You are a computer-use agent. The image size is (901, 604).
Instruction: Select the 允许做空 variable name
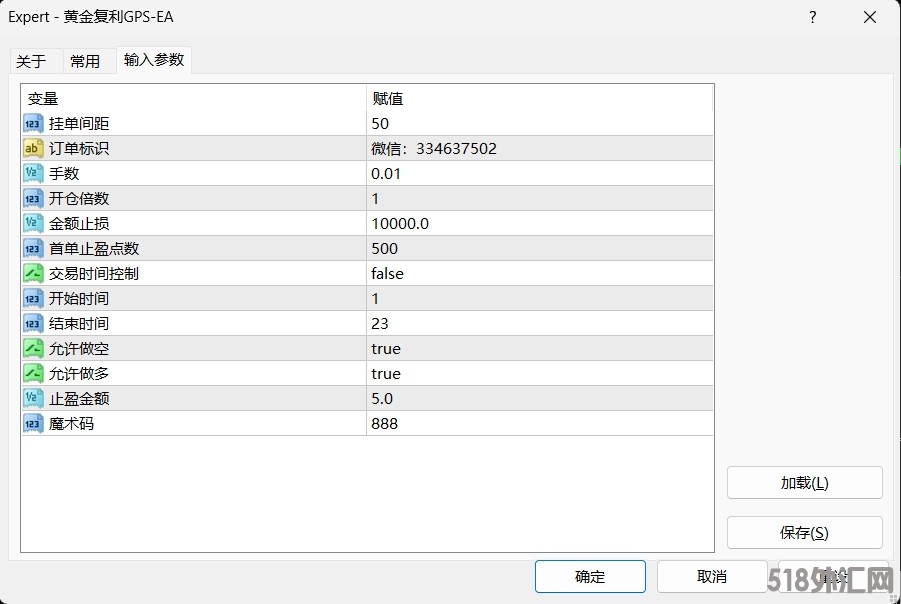coord(79,348)
